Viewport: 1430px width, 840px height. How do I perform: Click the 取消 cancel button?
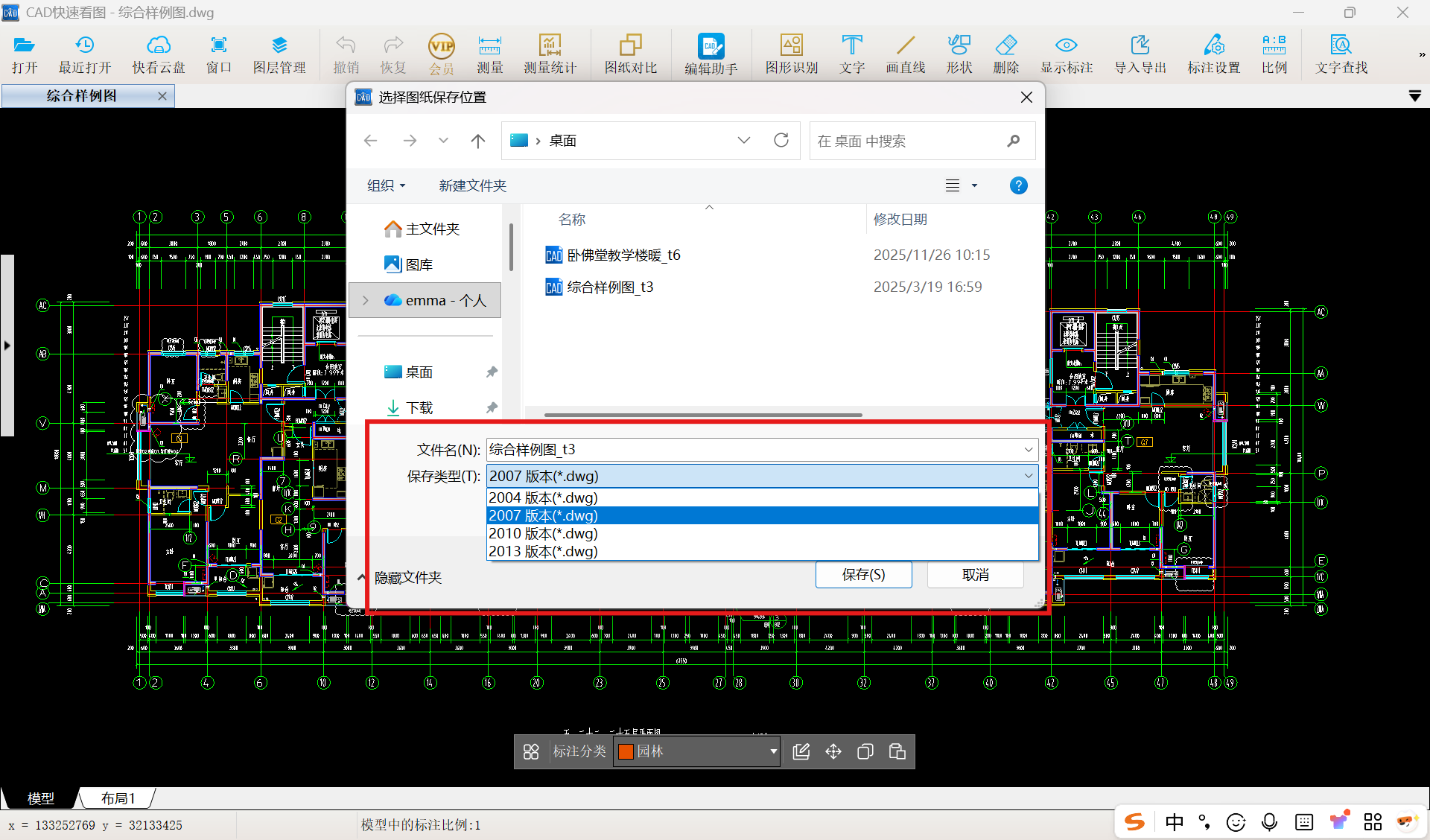[x=975, y=575]
